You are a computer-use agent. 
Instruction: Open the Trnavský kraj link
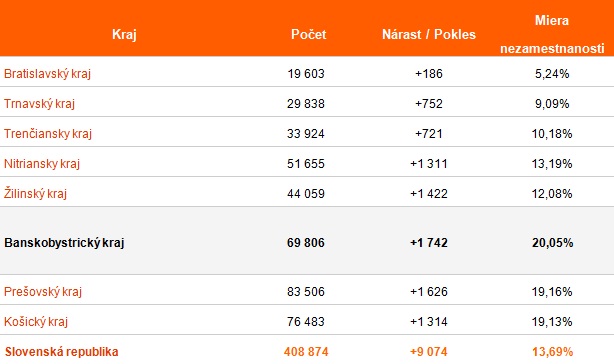pyautogui.click(x=39, y=104)
